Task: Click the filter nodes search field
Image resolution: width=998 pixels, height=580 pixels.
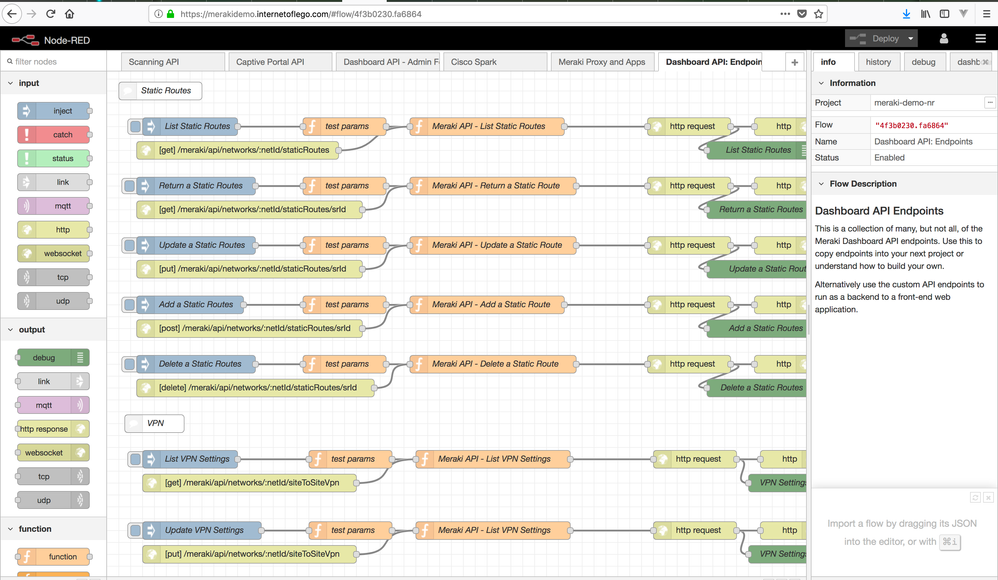Action: (x=54, y=62)
